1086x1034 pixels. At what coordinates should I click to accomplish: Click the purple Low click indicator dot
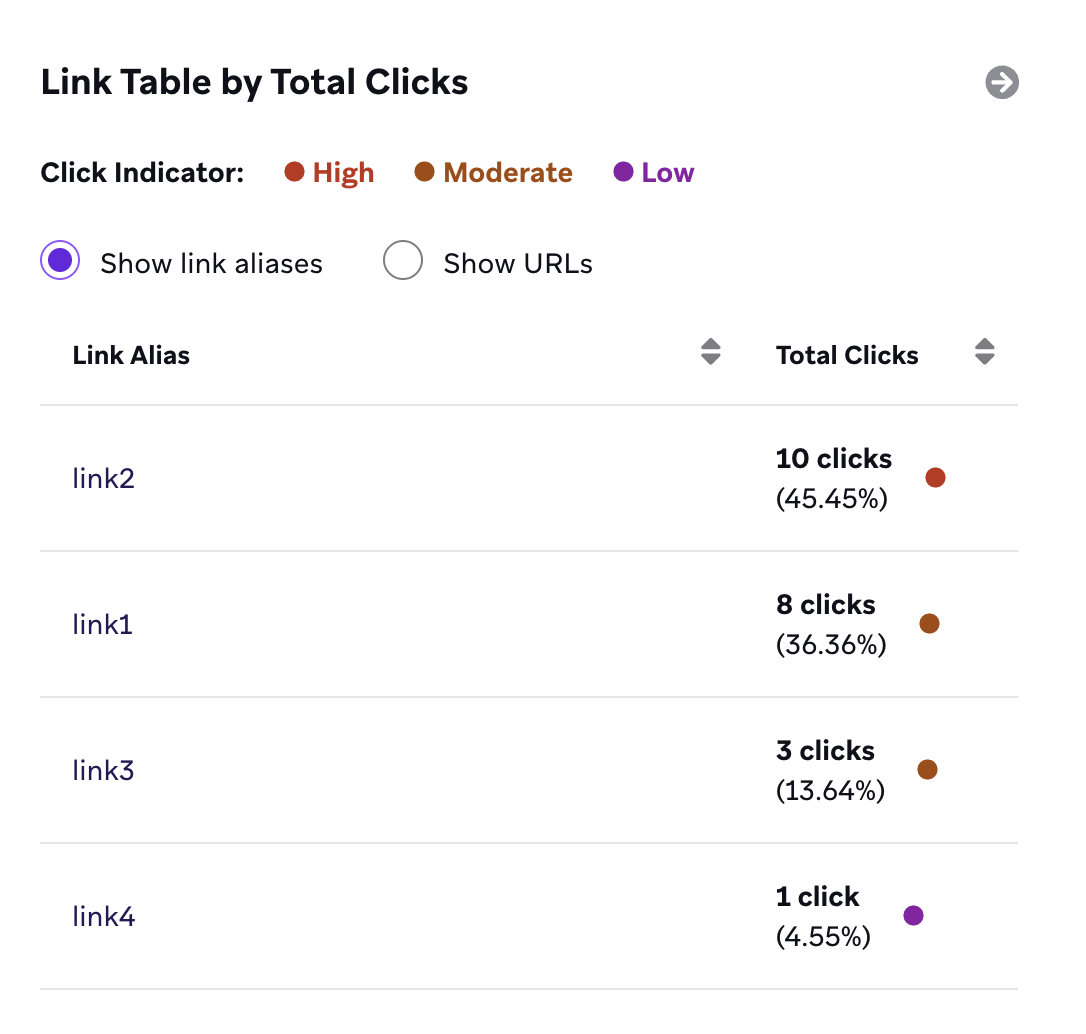622,171
